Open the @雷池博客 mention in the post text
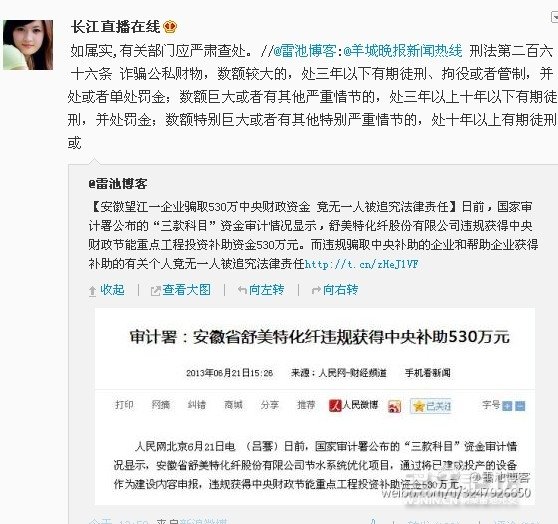This screenshot has height=524, width=558. click(305, 51)
